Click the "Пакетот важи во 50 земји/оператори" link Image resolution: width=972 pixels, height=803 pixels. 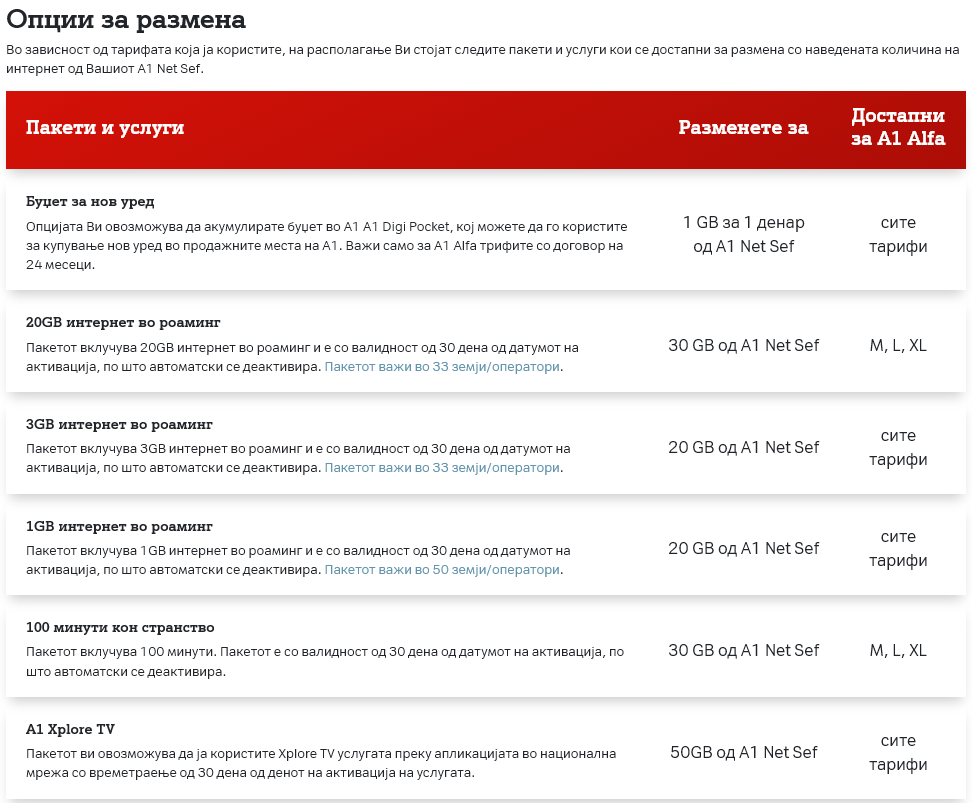tap(443, 569)
